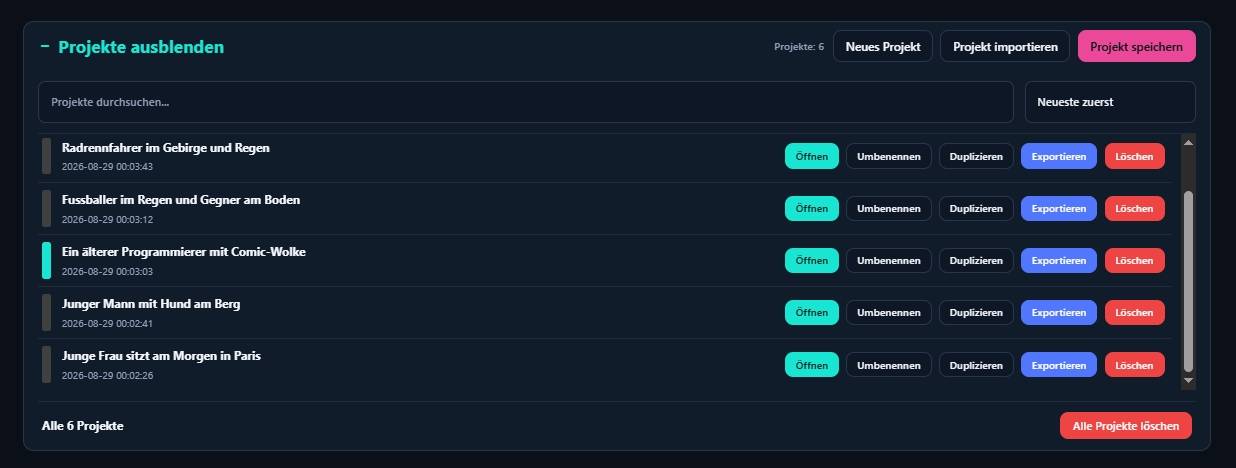The image size is (1236, 468).
Task: Delete Junge Frau sitzt am Morgen project
Action: point(1135,365)
